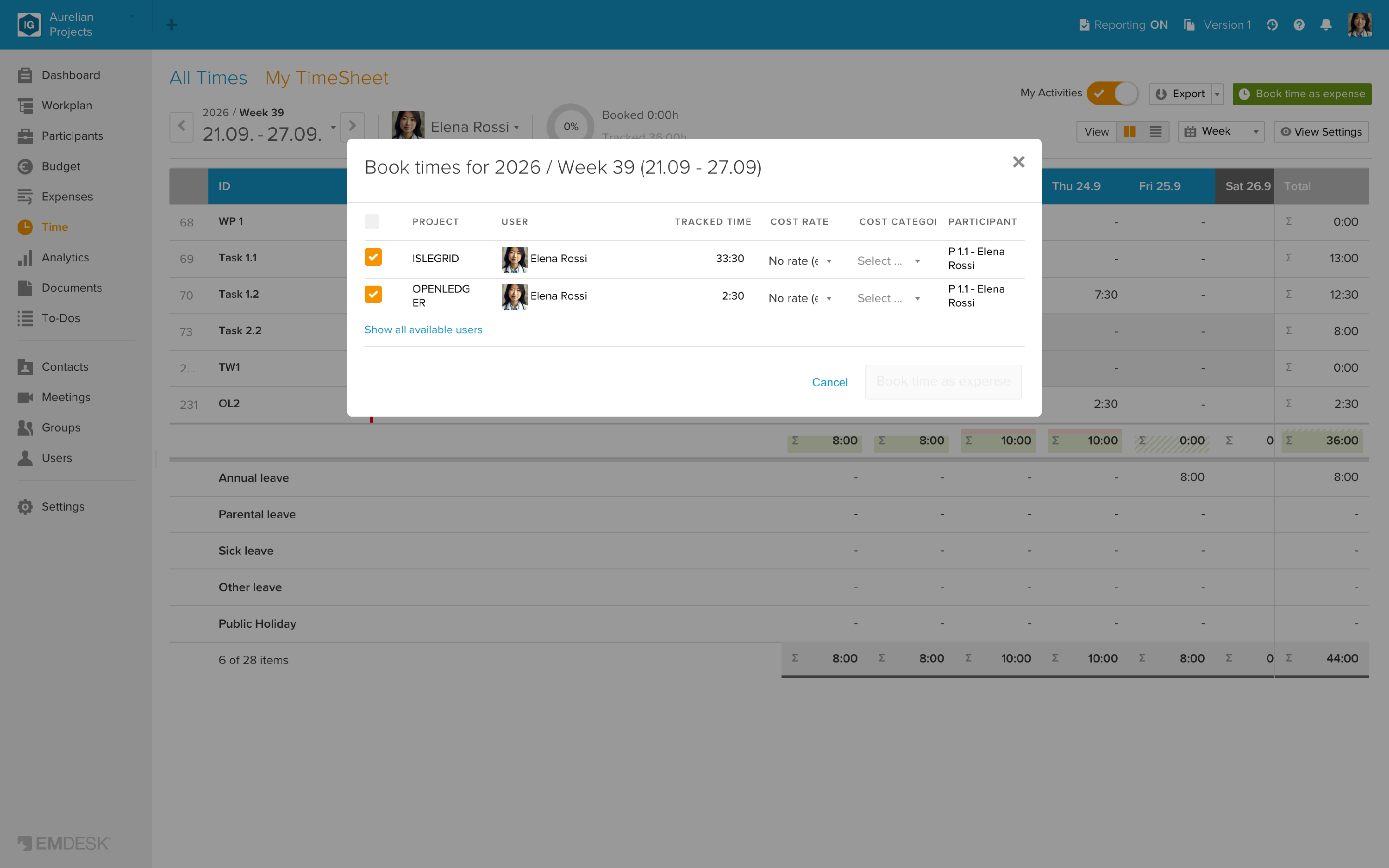The image size is (1389, 868).
Task: Open cost rate dropdown for OPENLEDGER
Action: click(800, 299)
